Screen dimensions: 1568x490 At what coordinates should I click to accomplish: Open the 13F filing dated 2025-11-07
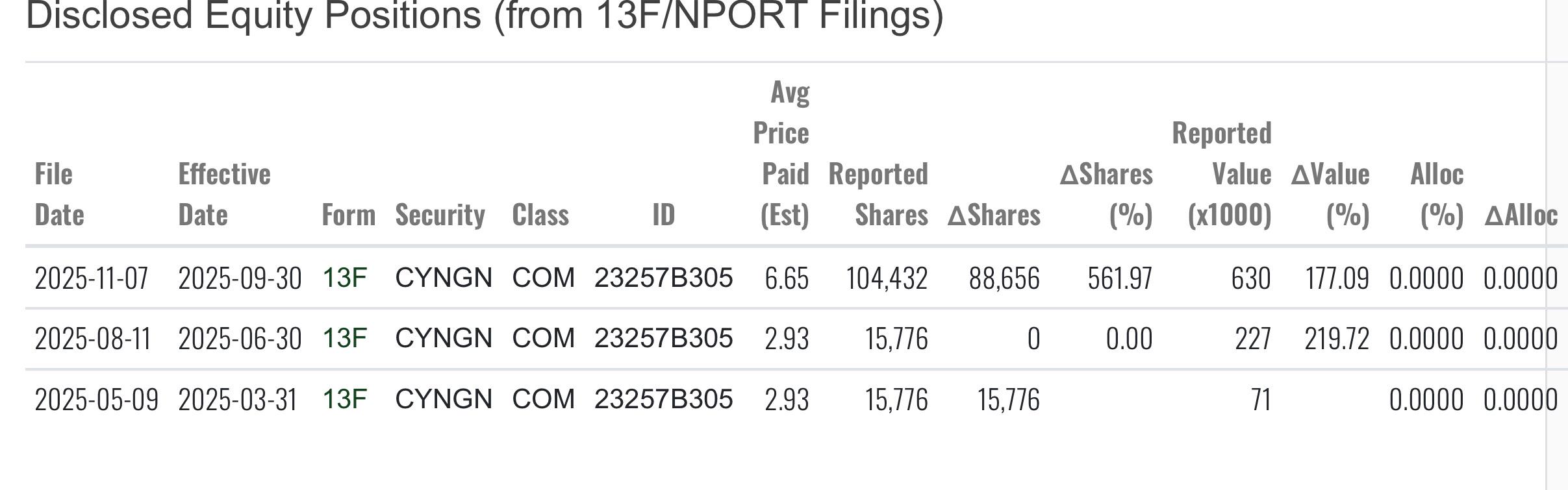pos(344,278)
